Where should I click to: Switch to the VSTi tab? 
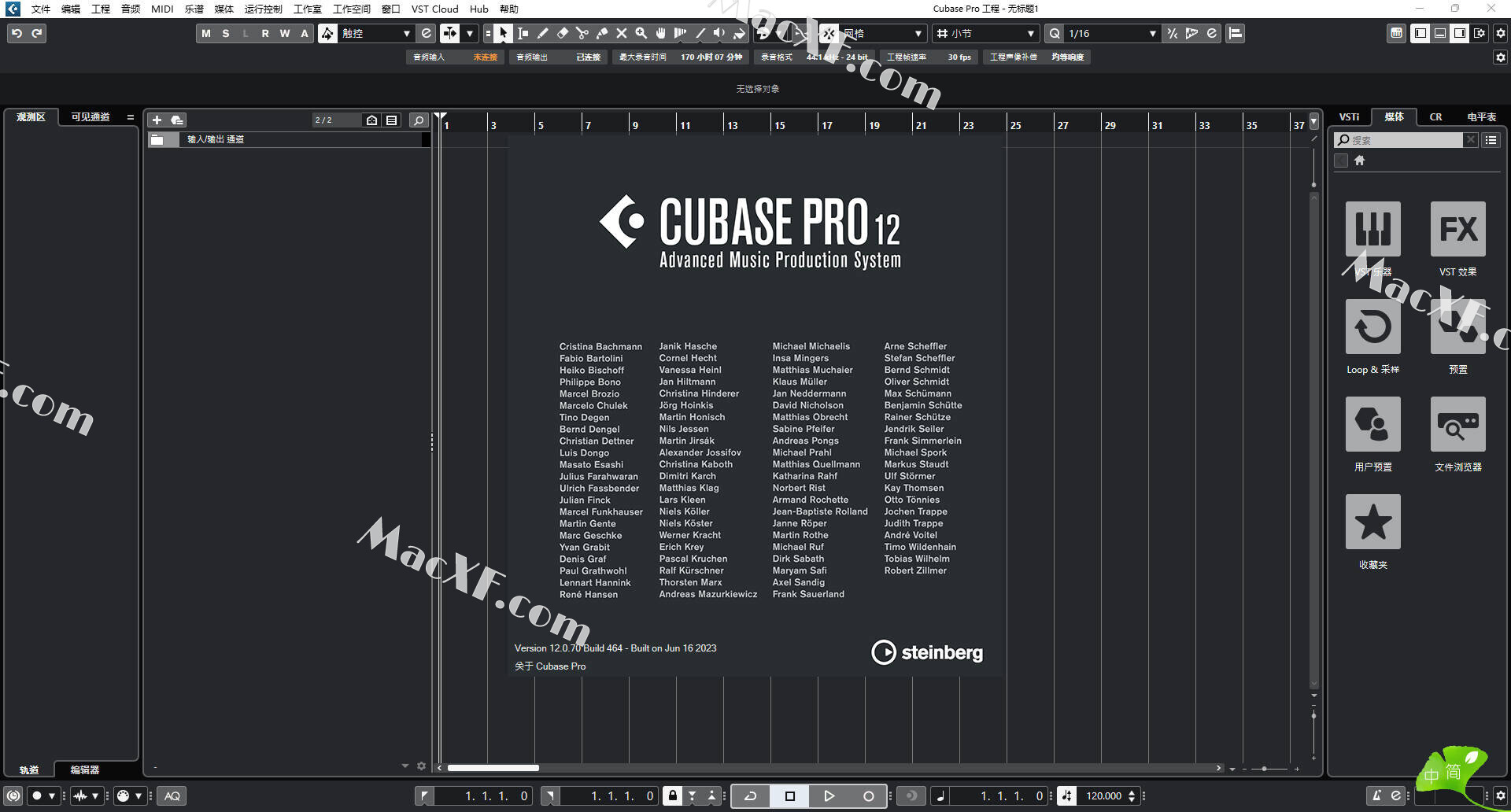click(1349, 116)
